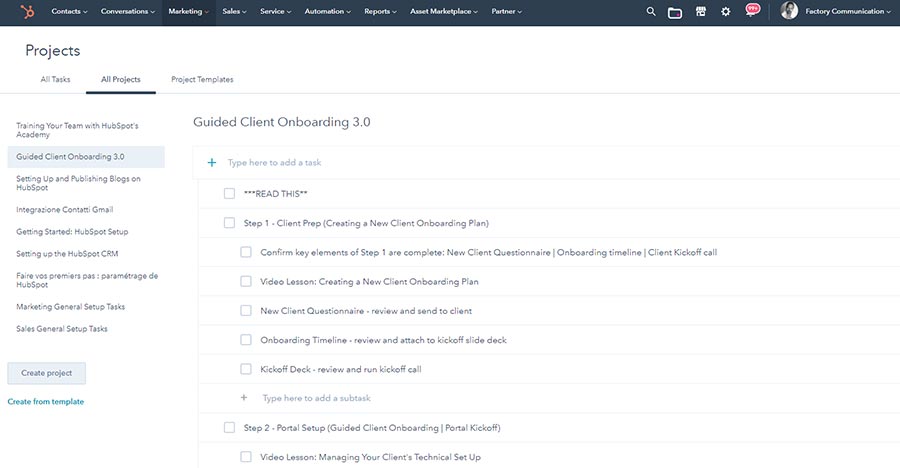Open the Asset Marketplace dropdown menu
This screenshot has height=468, width=900.
pos(444,11)
